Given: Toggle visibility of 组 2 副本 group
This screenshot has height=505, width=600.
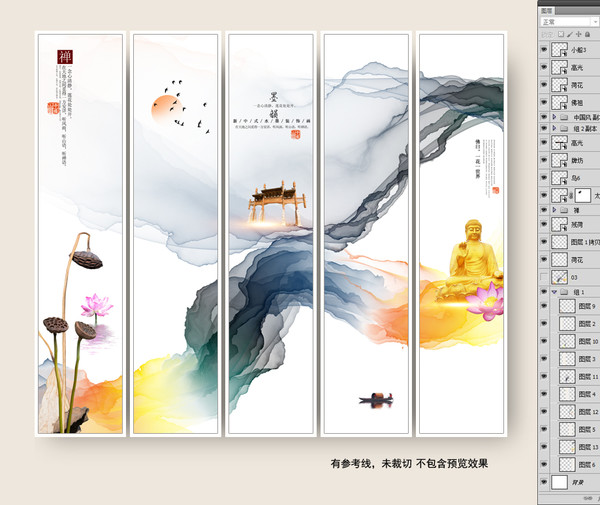Looking at the screenshot, I should (544, 128).
